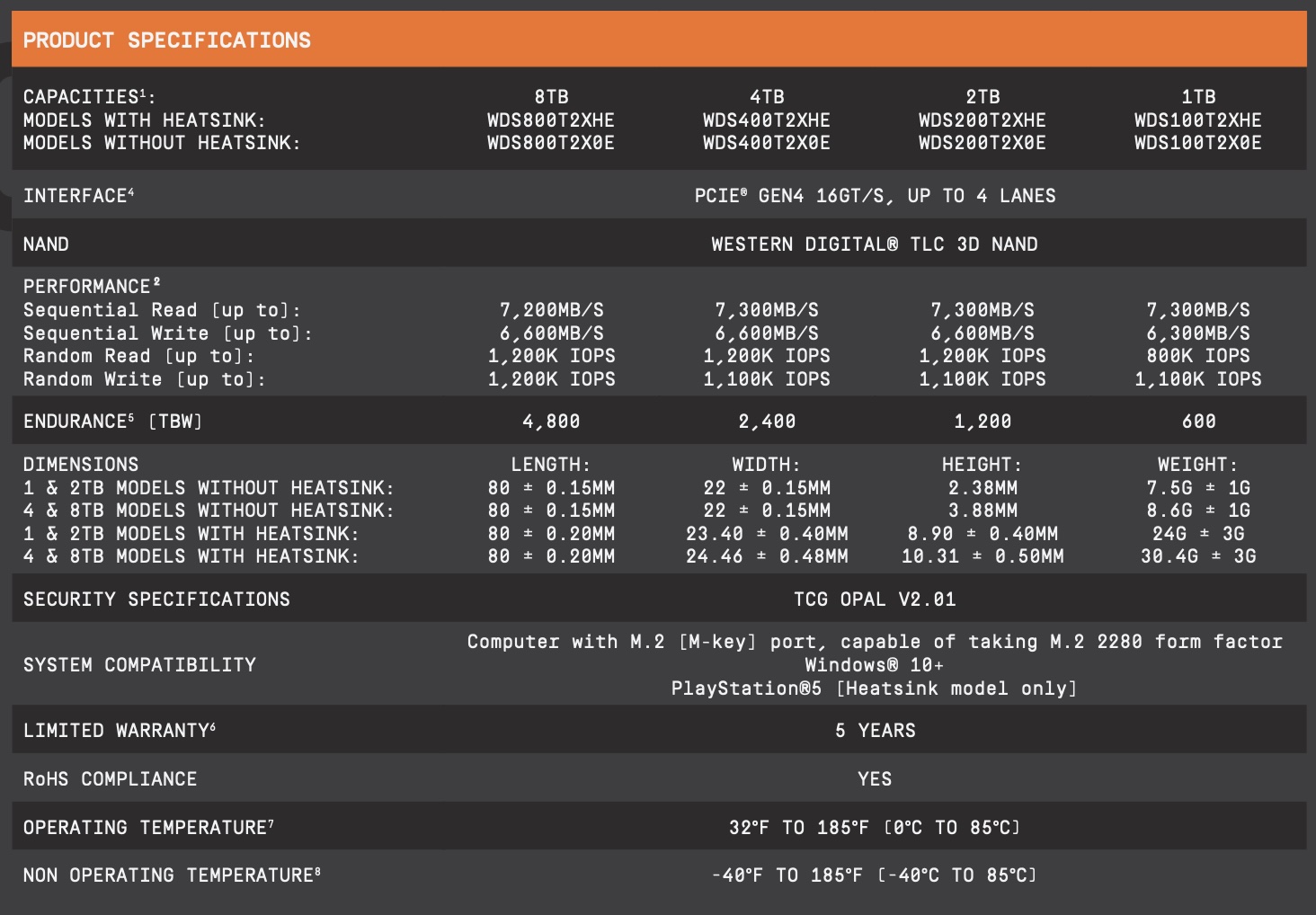1316x915 pixels.
Task: Click the RoHS COMPLIANCE label
Action: [x=110, y=779]
